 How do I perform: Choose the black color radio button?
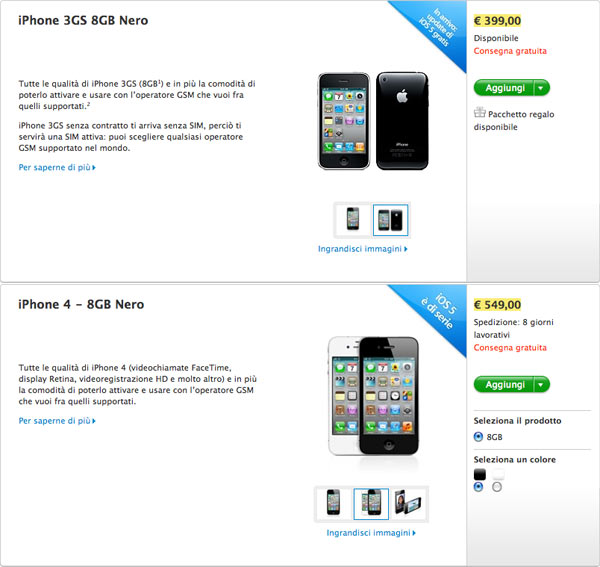coord(478,487)
